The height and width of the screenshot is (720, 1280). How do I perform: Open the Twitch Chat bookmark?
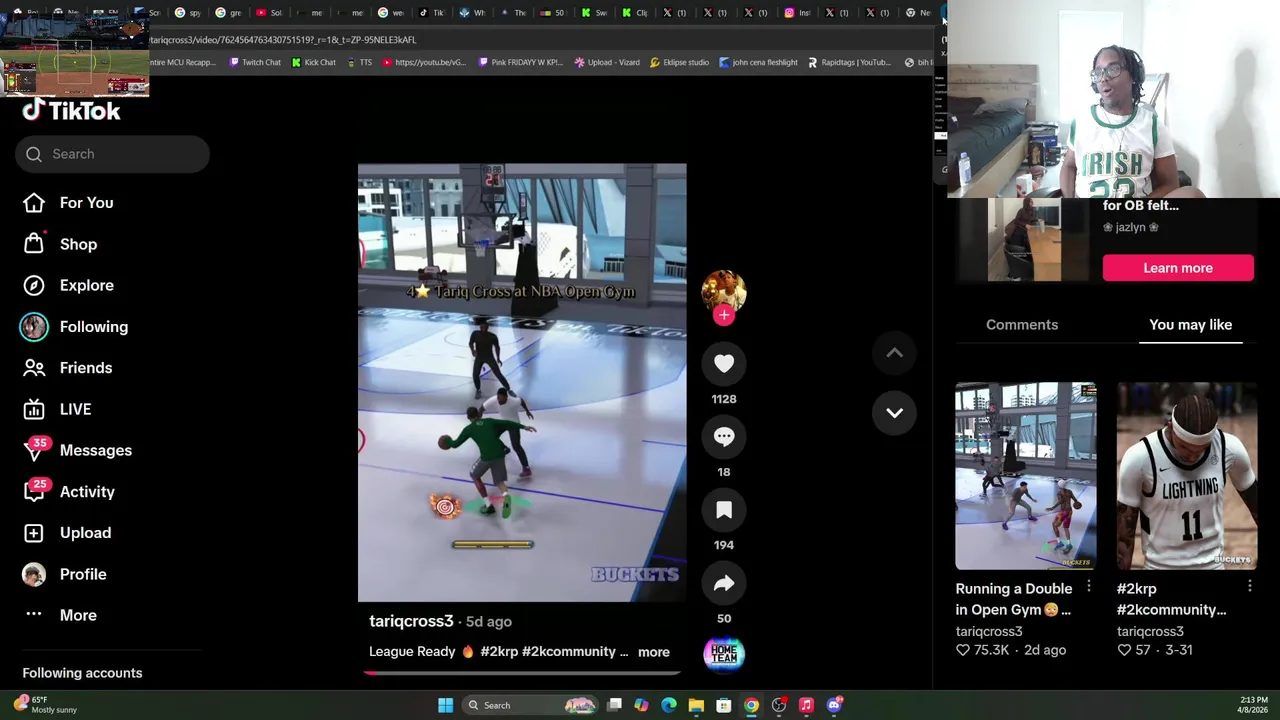click(255, 62)
